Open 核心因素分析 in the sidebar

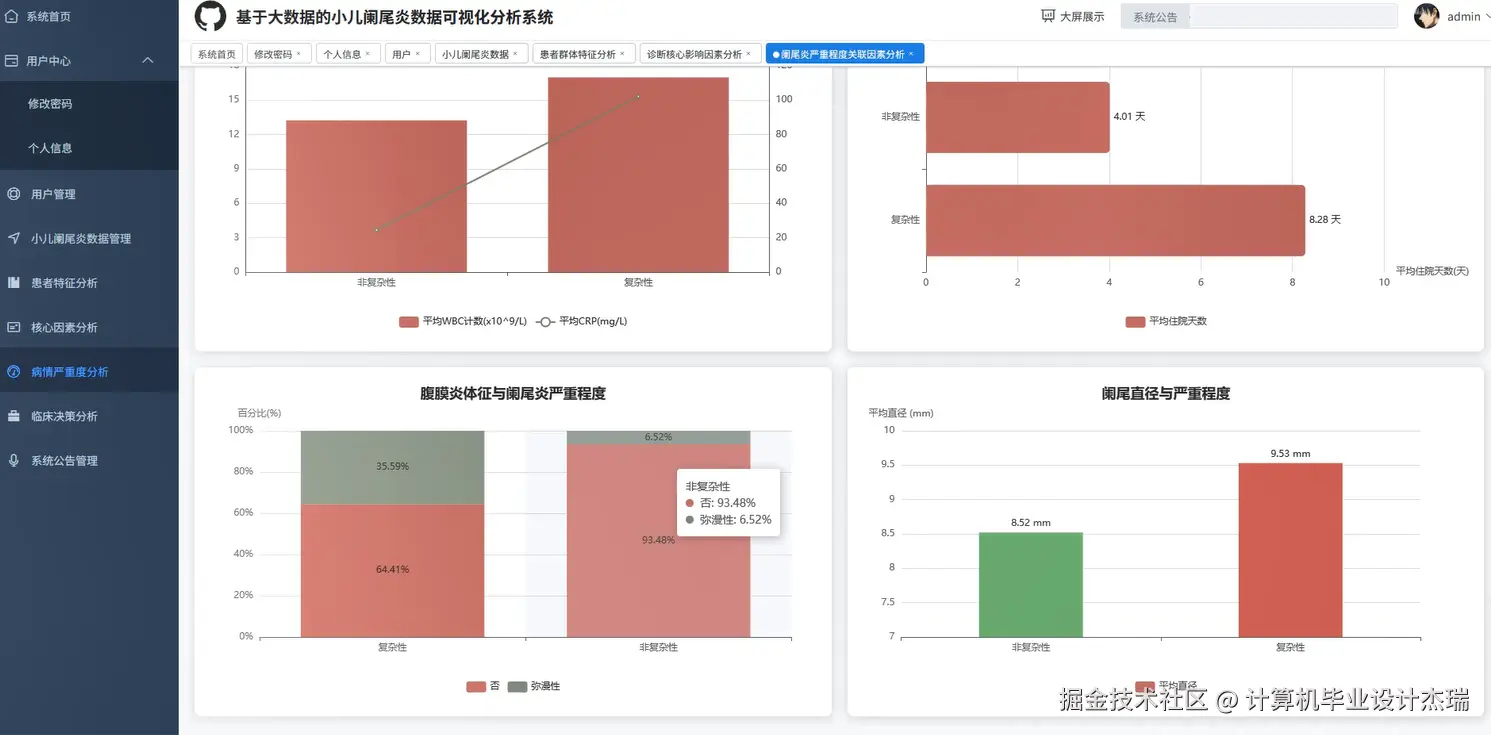[89, 327]
